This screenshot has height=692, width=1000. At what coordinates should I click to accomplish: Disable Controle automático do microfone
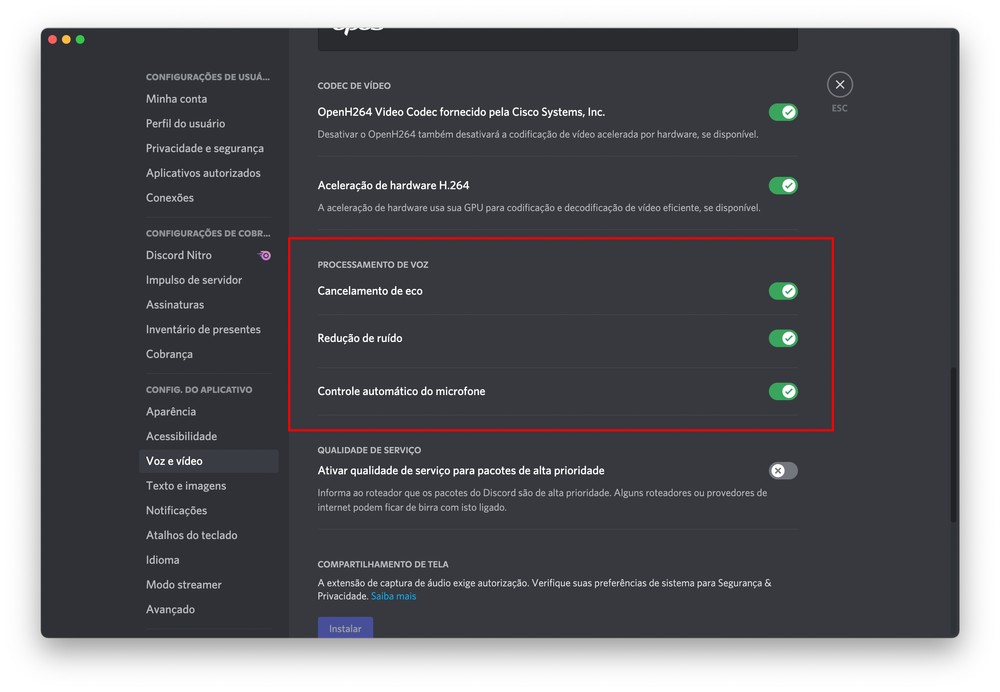pos(783,391)
